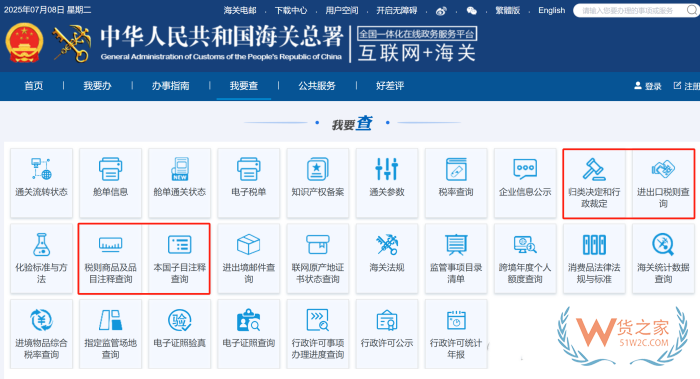The height and width of the screenshot is (379, 700).
Task: Open the 电子税单 tile
Action: click(249, 183)
